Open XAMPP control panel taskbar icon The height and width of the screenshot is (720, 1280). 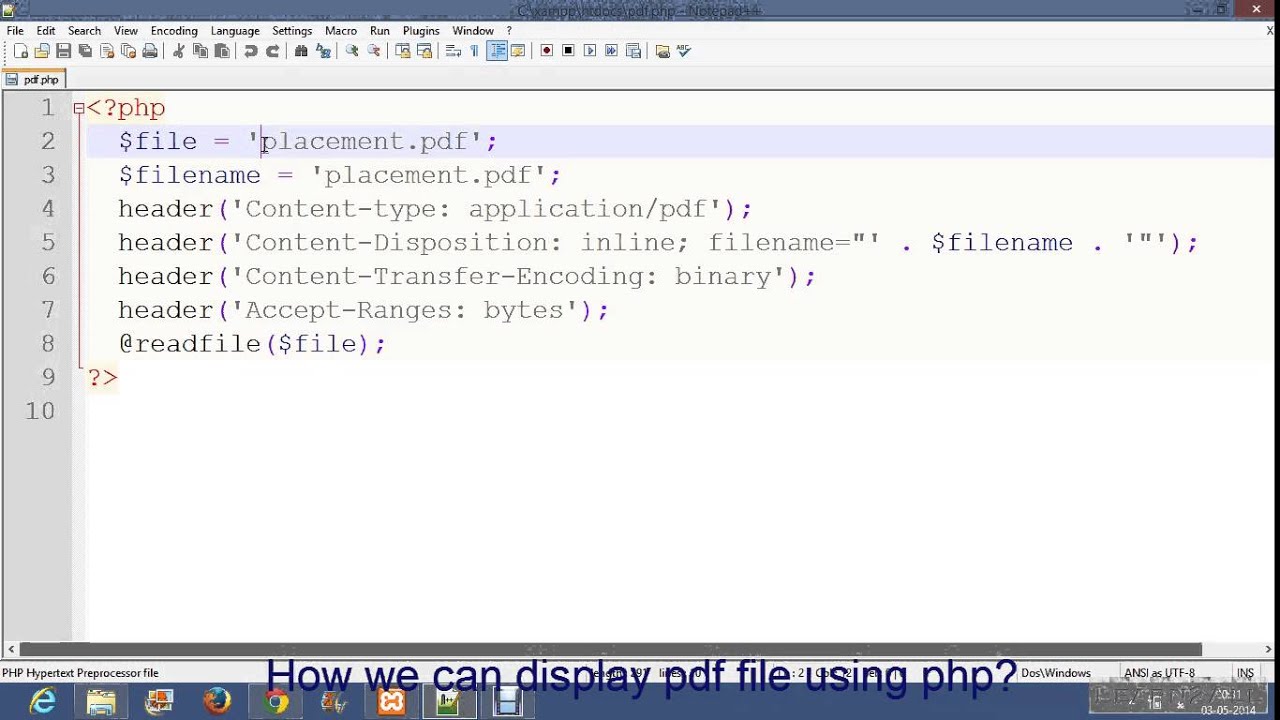(391, 702)
